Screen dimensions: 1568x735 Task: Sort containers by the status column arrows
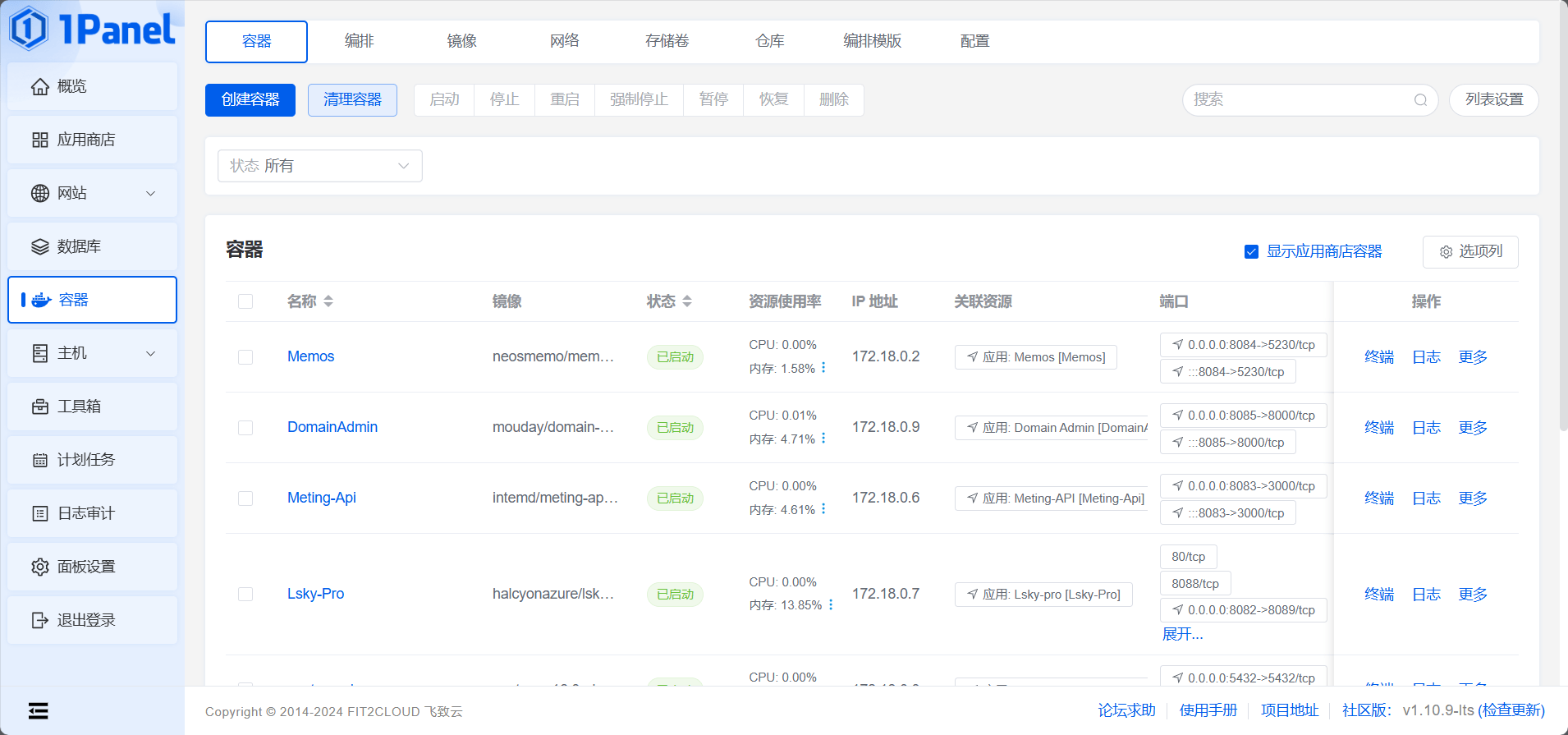click(x=687, y=301)
